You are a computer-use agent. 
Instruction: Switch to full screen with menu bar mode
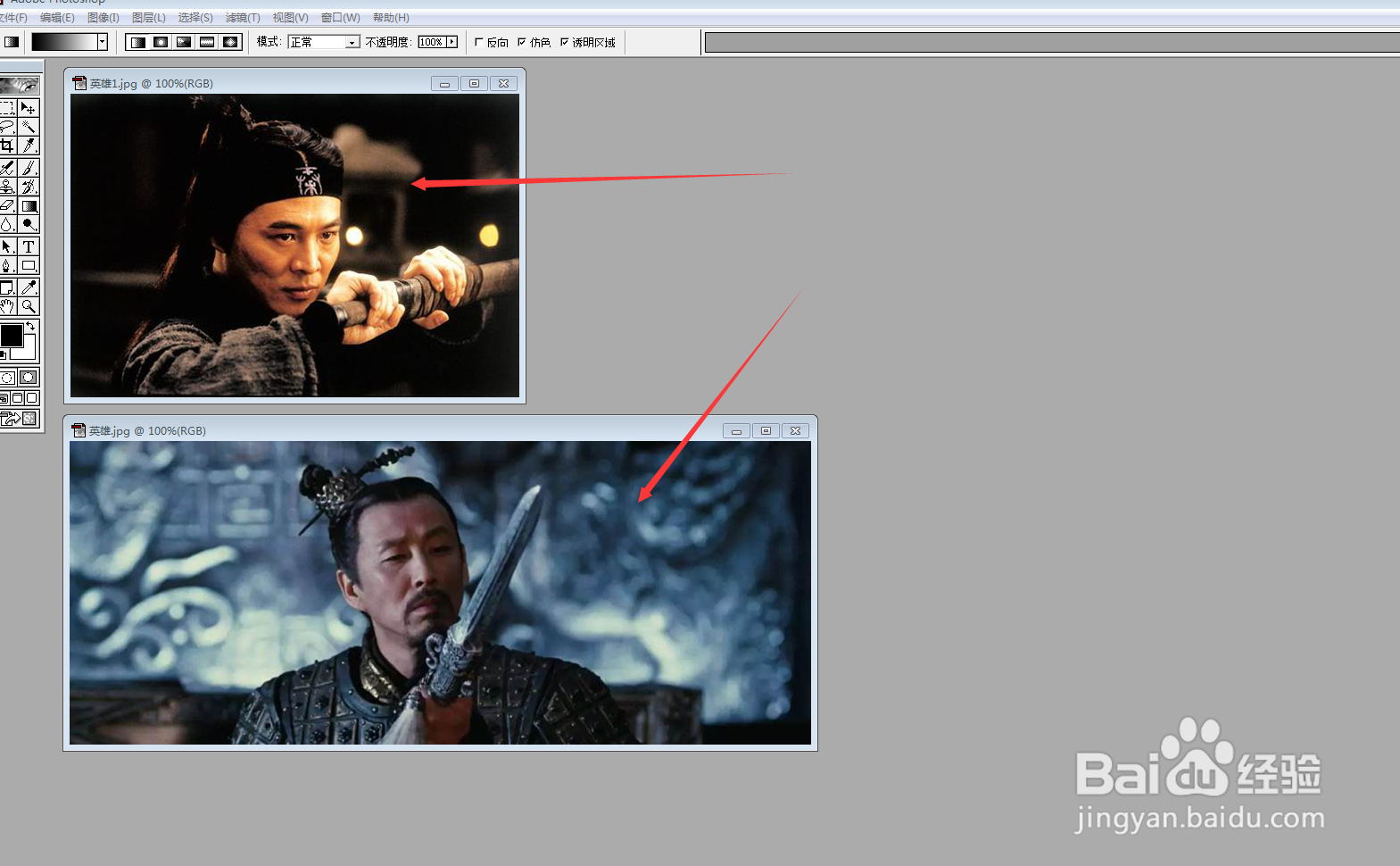(x=18, y=398)
